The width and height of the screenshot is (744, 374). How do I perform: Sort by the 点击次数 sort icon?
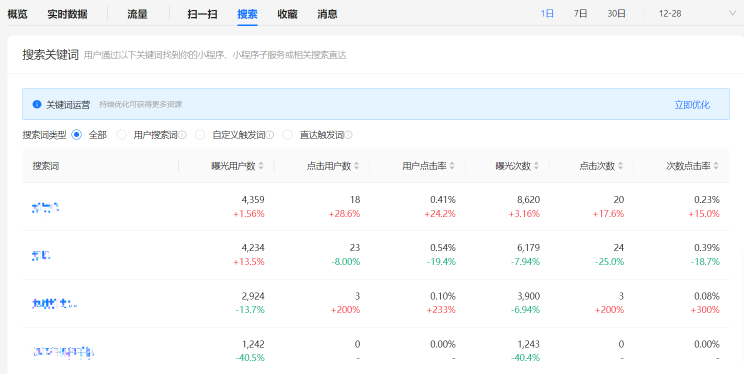pyautogui.click(x=621, y=166)
